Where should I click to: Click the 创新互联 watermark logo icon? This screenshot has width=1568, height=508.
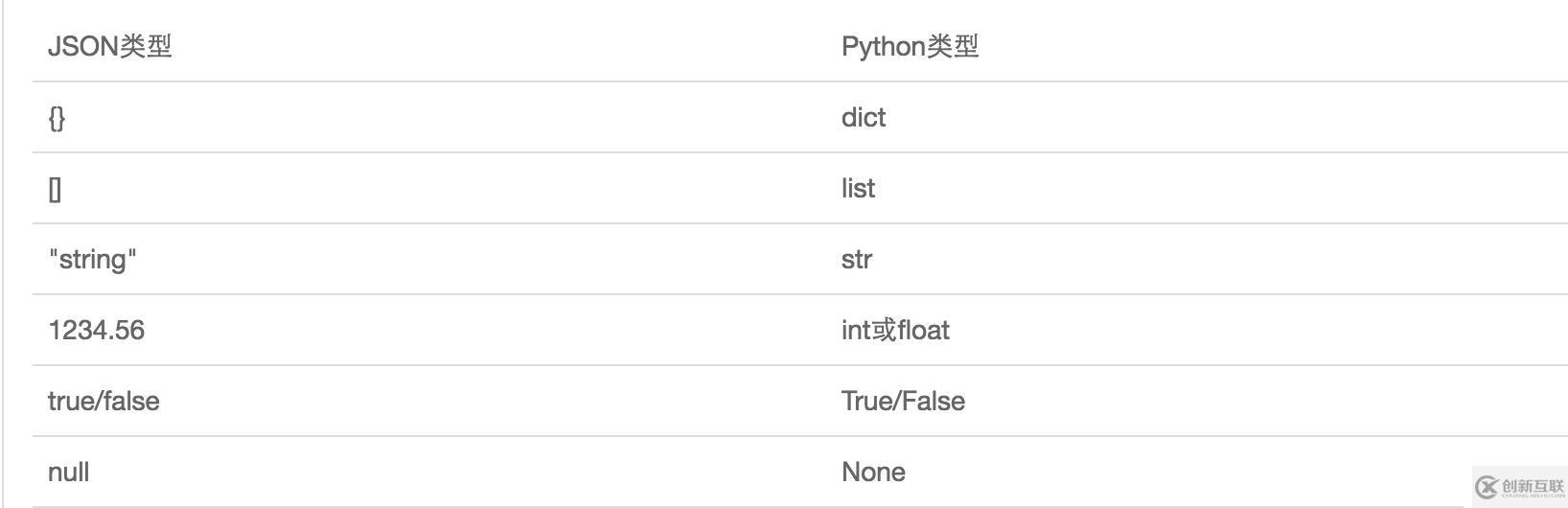1487,486
